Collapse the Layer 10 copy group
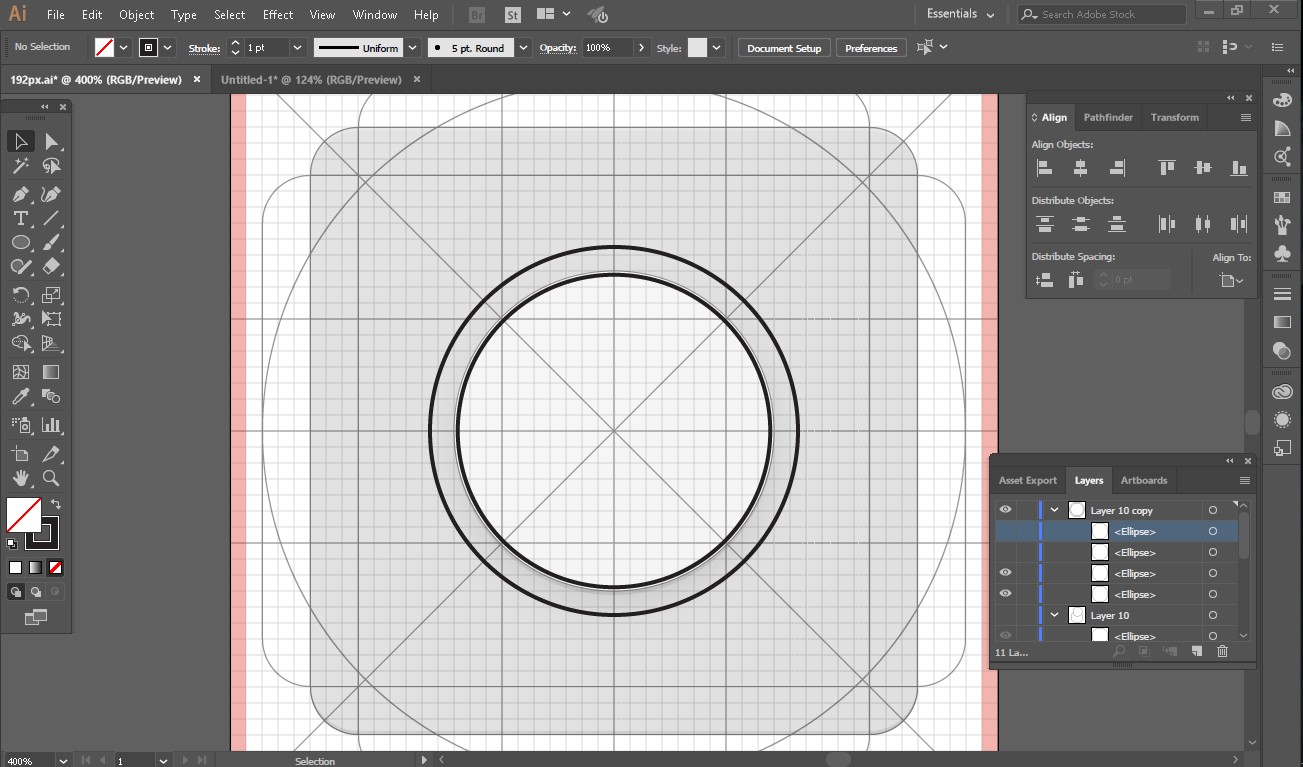The height and width of the screenshot is (767, 1303). pos(1054,510)
